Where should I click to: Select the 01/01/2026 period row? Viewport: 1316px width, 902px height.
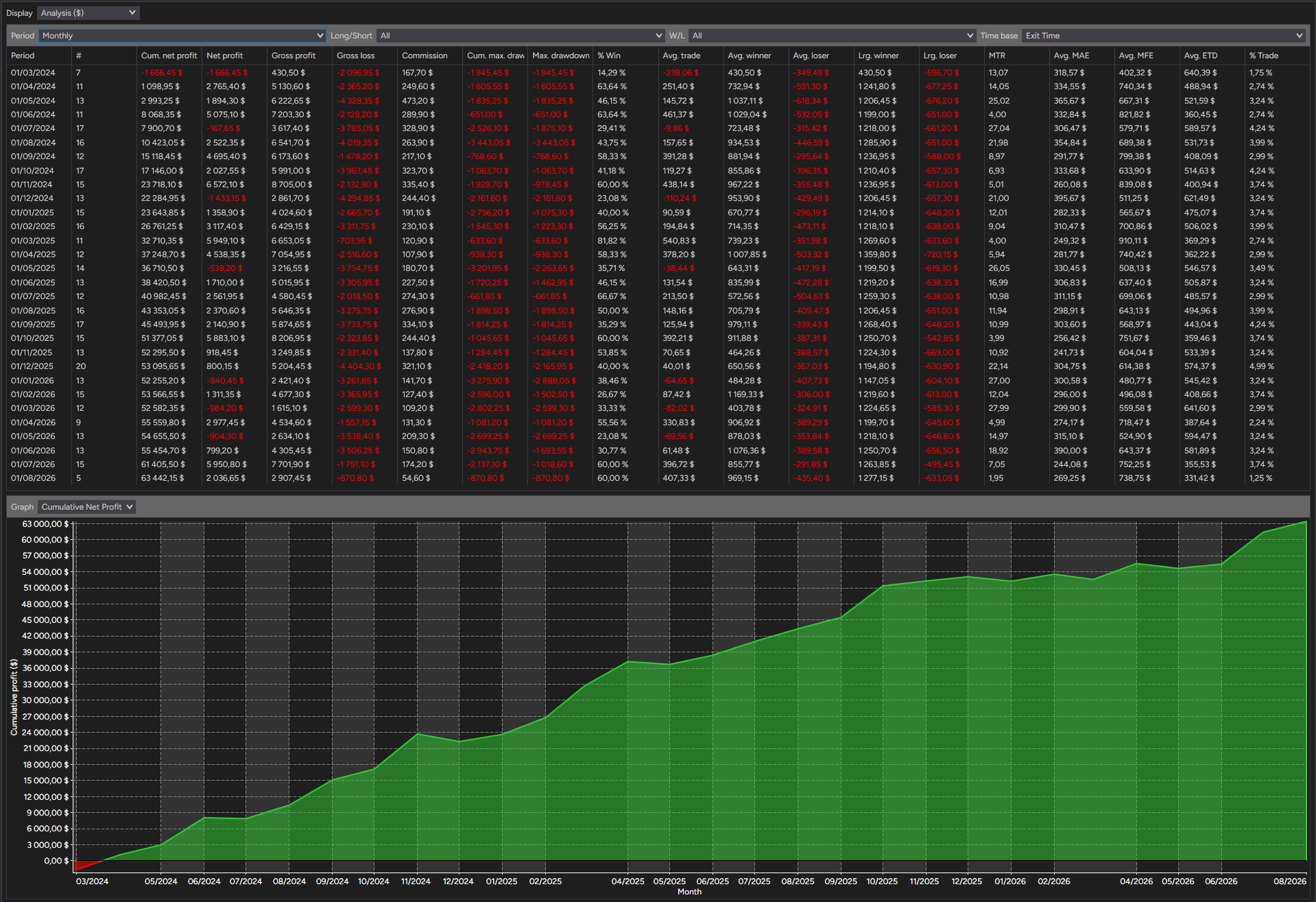coord(657,381)
